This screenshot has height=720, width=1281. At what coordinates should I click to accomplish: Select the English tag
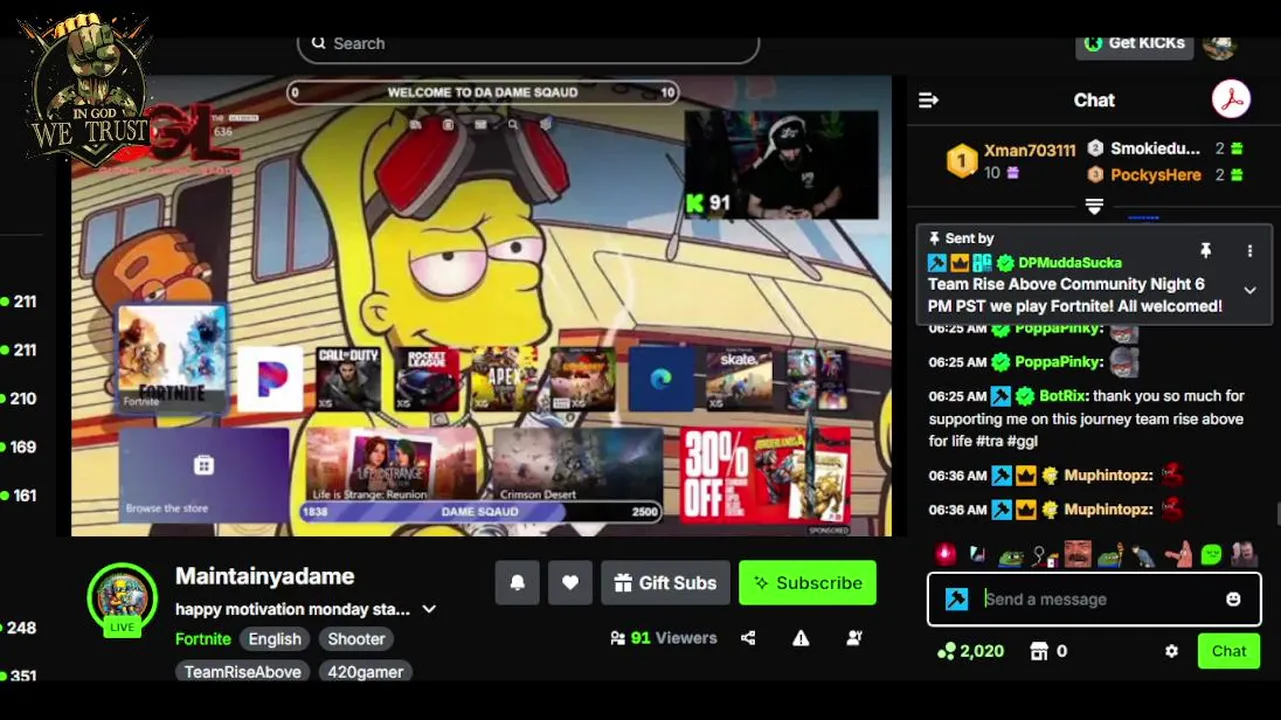[x=275, y=639]
